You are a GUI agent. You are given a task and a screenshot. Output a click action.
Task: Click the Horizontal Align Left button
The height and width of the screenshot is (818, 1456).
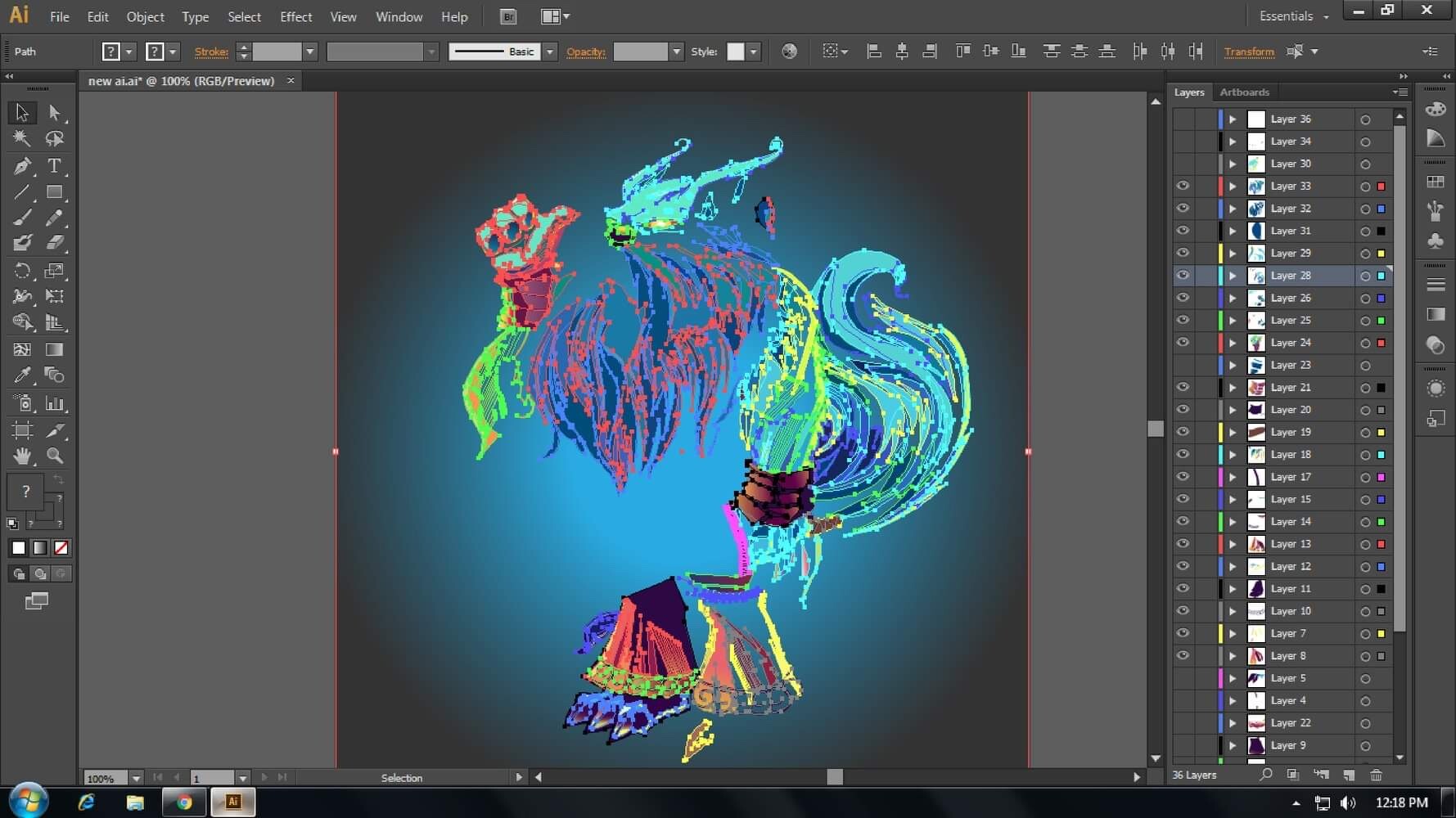874,52
